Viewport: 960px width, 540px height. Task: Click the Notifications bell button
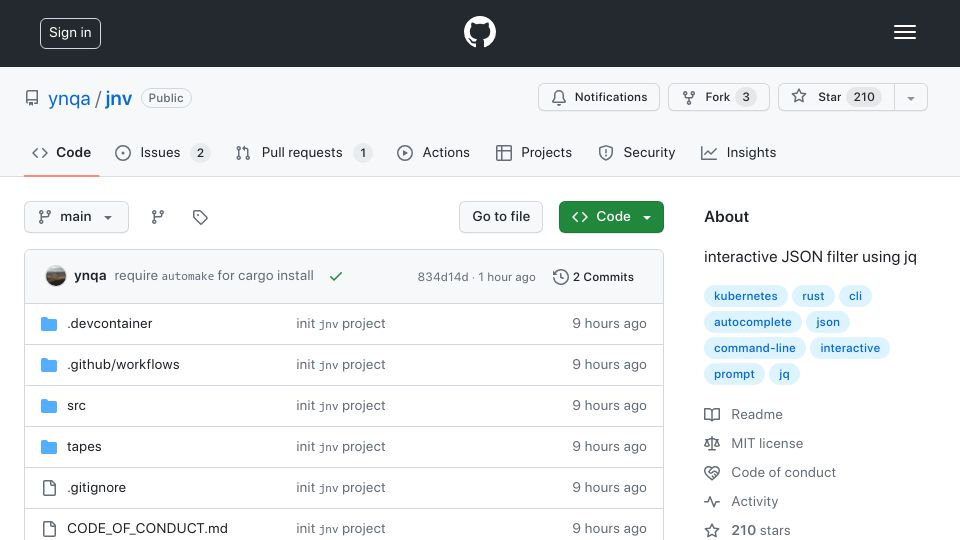pos(599,97)
